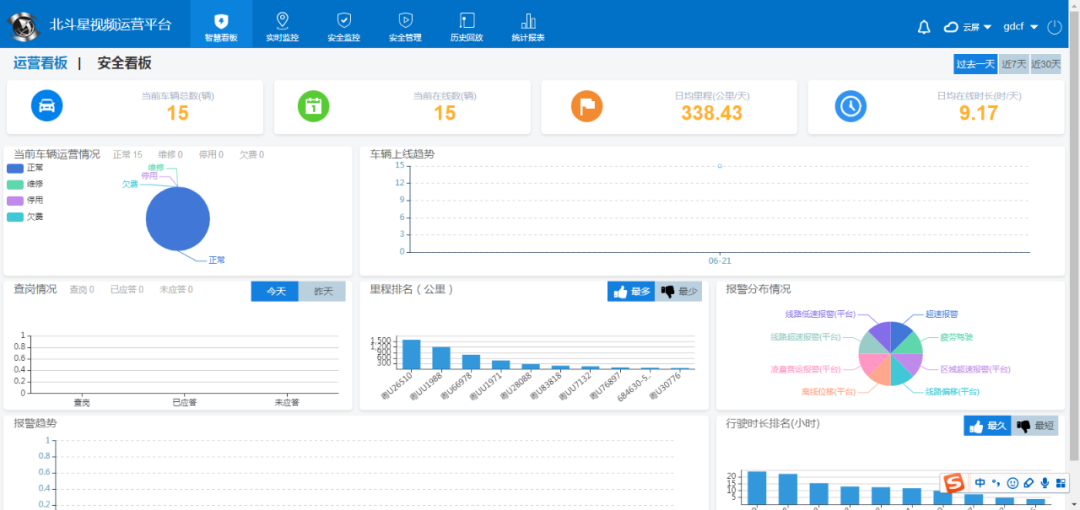Click the power logout icon
Viewport: 1080px width, 510px height.
click(x=1054, y=27)
